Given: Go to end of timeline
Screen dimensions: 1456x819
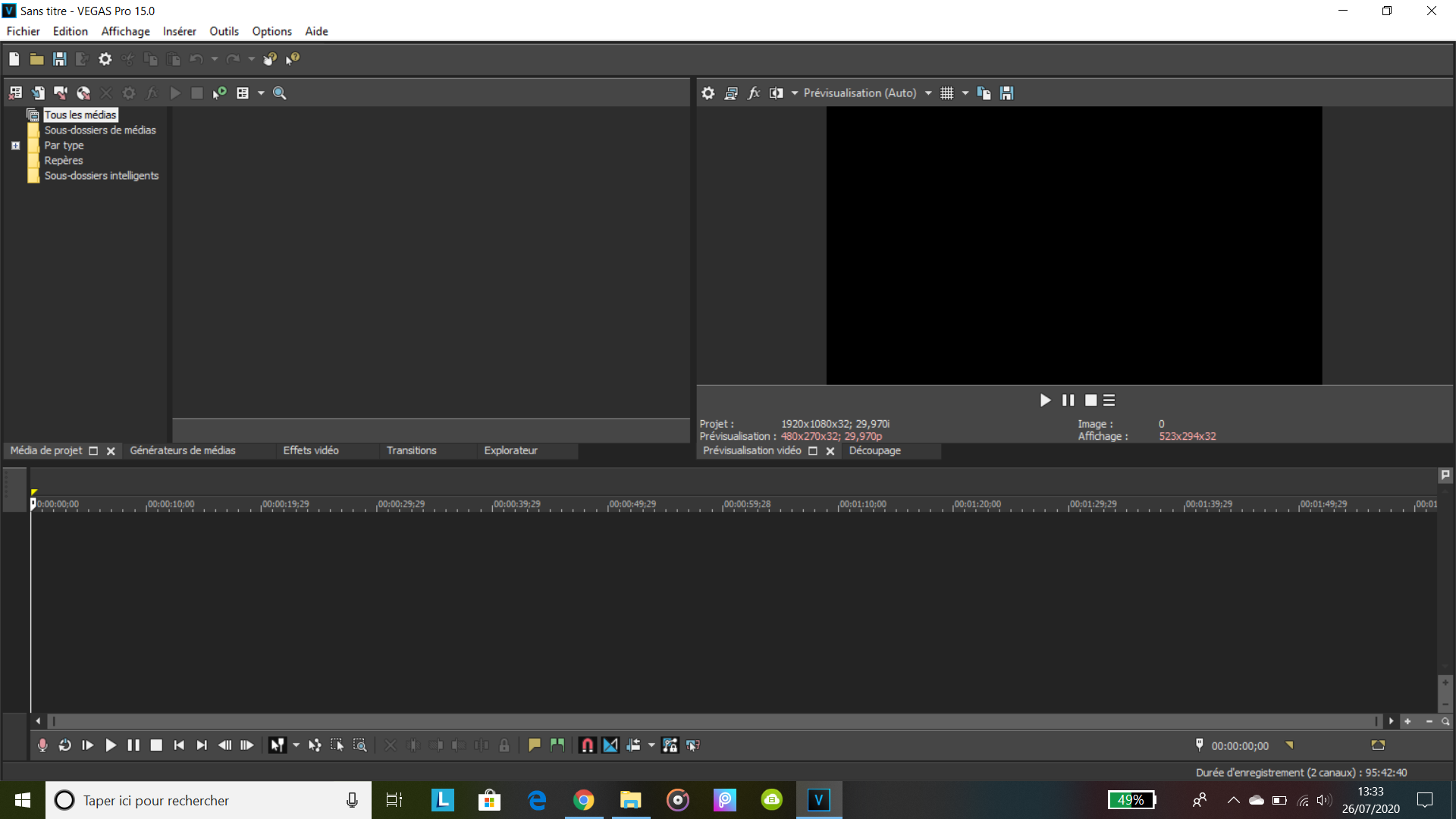Looking at the screenshot, I should click(202, 745).
